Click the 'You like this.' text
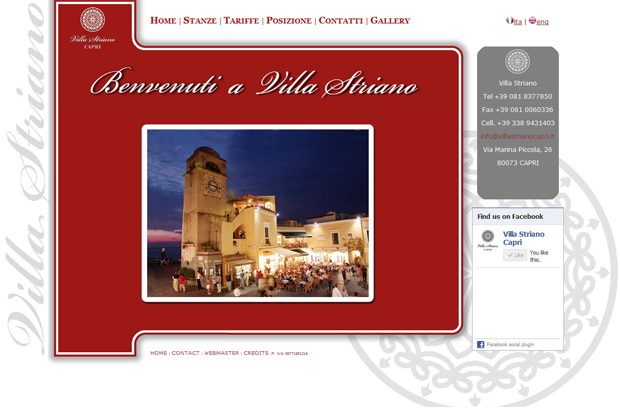 pos(539,256)
